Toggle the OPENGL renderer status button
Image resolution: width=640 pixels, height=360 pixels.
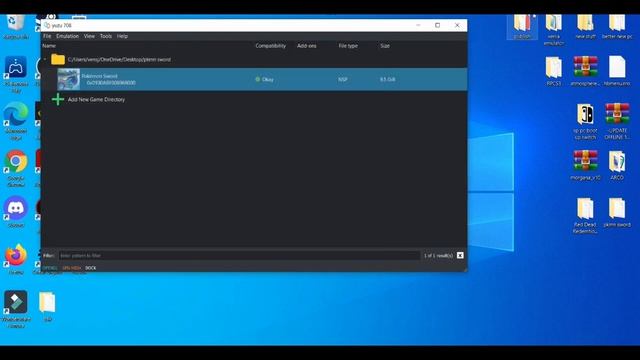pos(50,268)
